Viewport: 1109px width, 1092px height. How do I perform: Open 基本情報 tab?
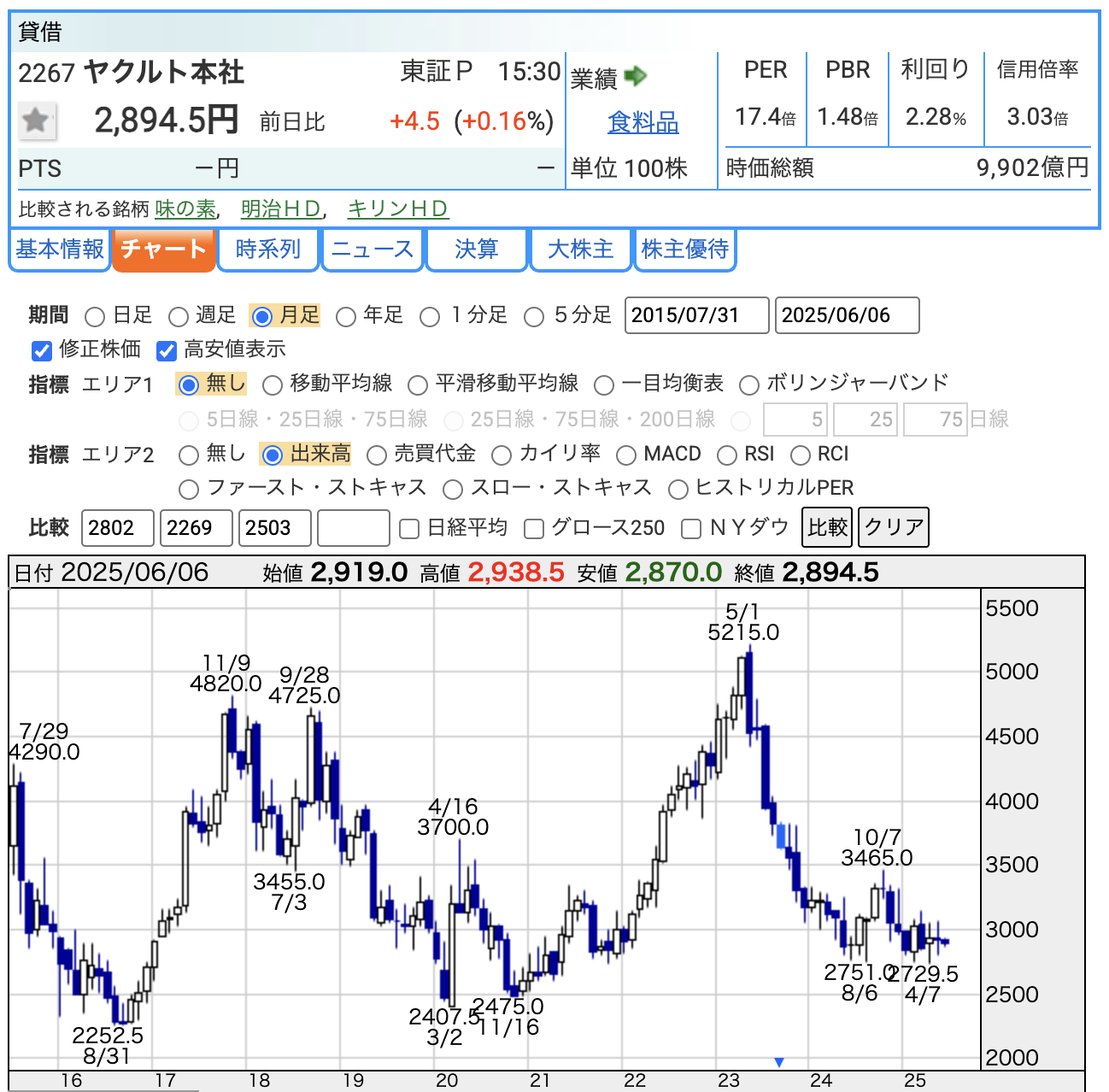coord(60,250)
